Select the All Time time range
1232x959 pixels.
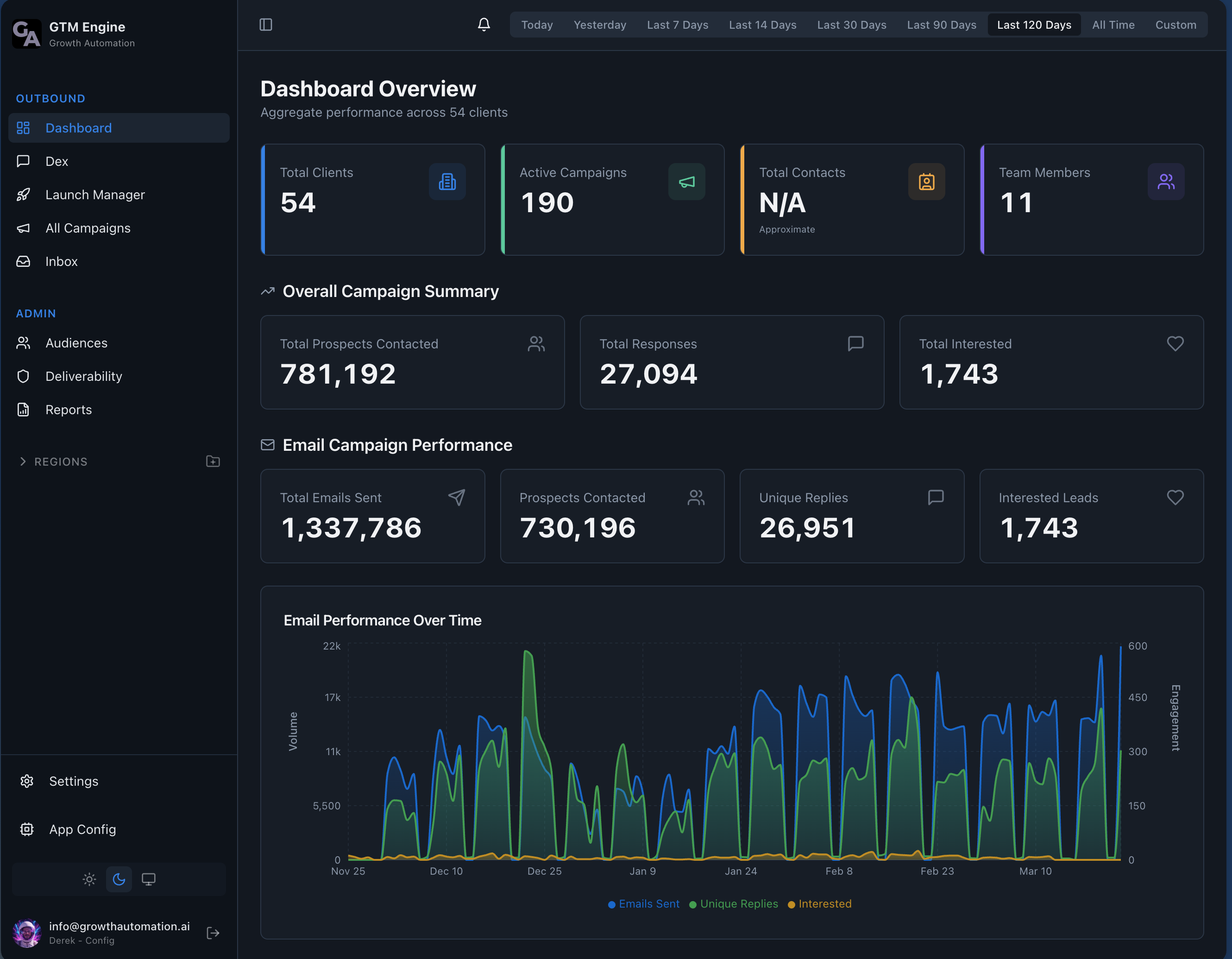(x=1113, y=24)
